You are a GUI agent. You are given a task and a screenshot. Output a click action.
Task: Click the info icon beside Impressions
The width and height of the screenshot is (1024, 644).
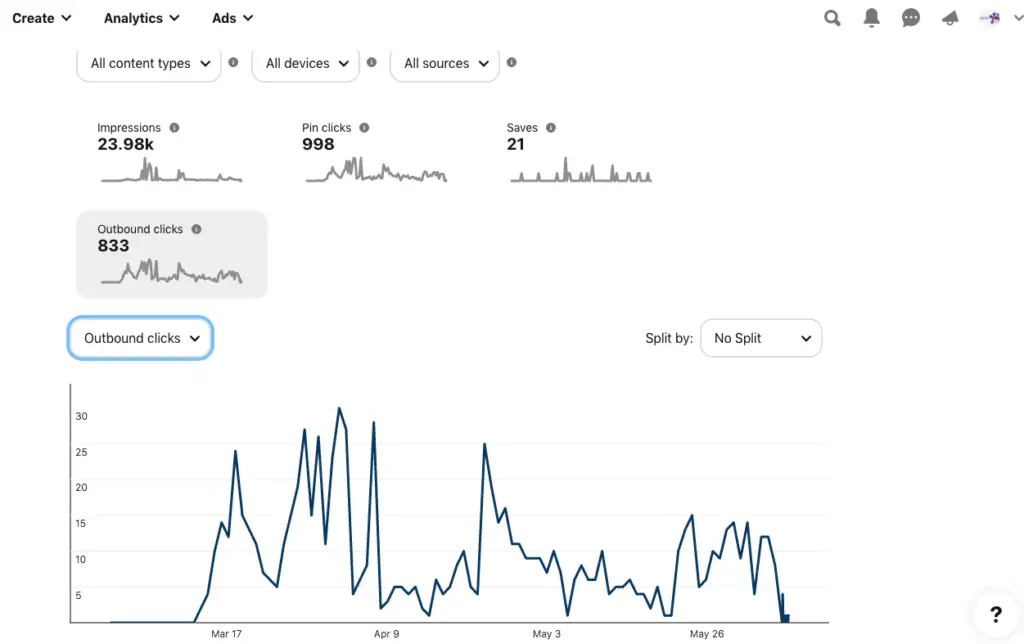174,127
